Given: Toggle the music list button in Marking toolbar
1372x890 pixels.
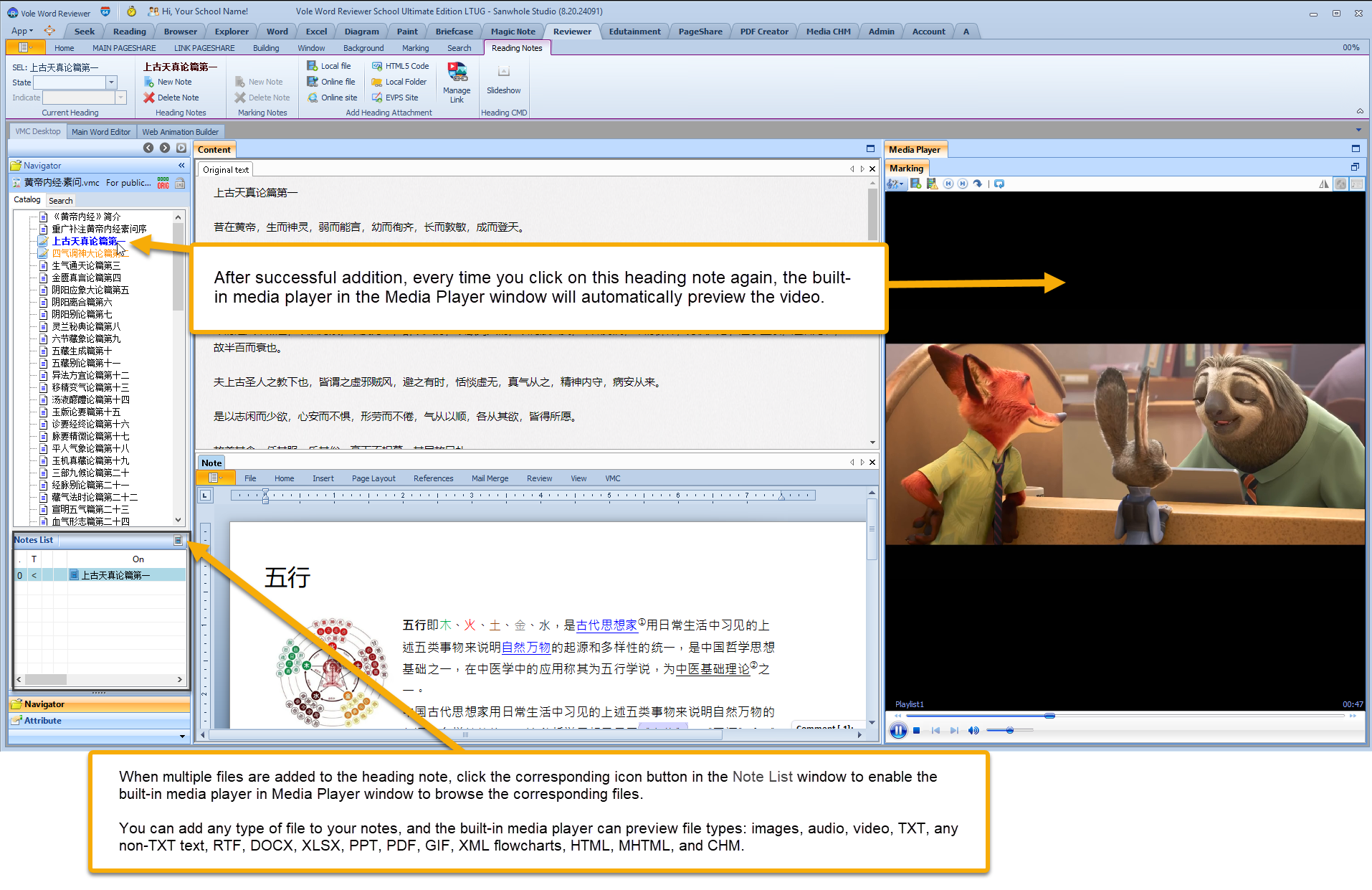Looking at the screenshot, I should (x=1357, y=184).
